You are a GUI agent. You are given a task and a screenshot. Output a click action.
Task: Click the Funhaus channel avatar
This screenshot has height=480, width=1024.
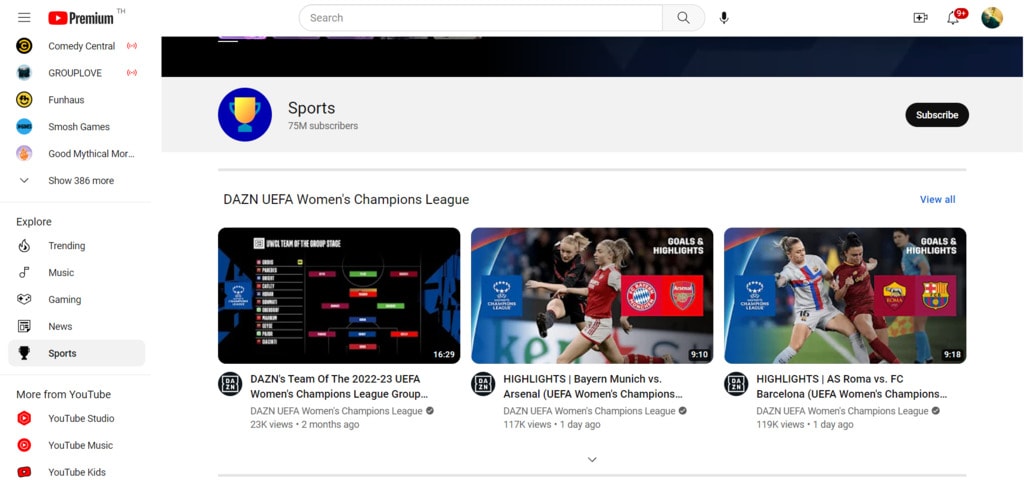[x=24, y=99]
